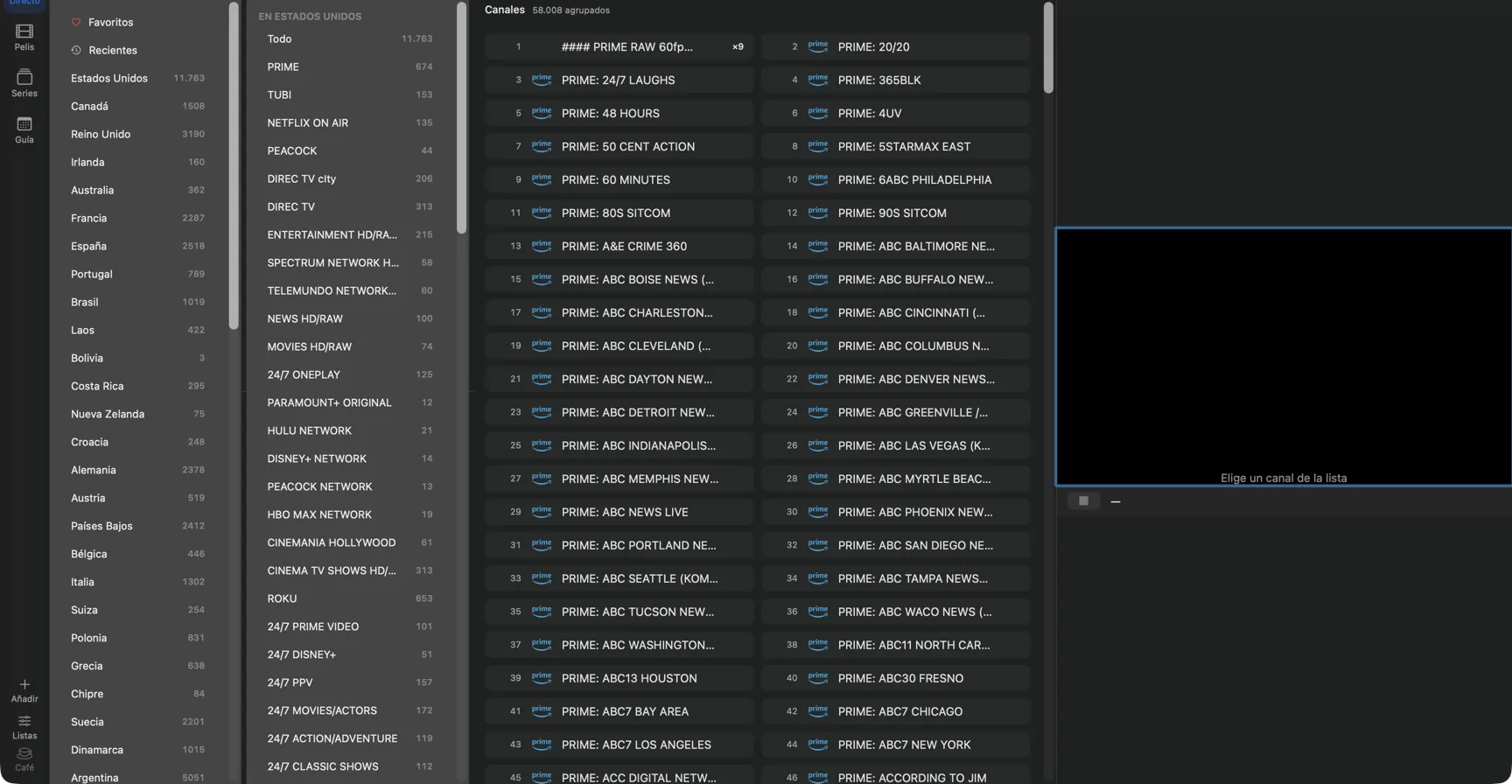The width and height of the screenshot is (1512, 784).
Task: Play channel PRIME: ACCORDING TO JIM
Action: 896,777
